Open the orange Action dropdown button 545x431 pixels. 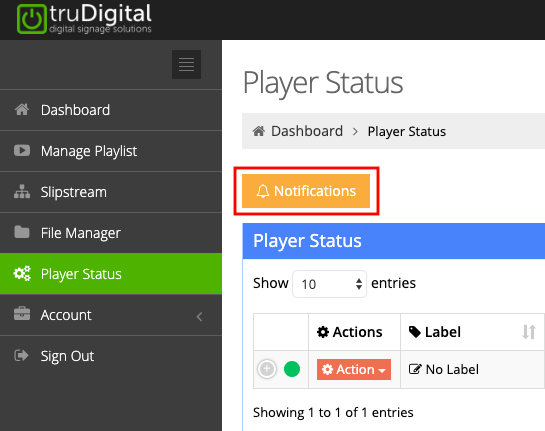click(354, 369)
